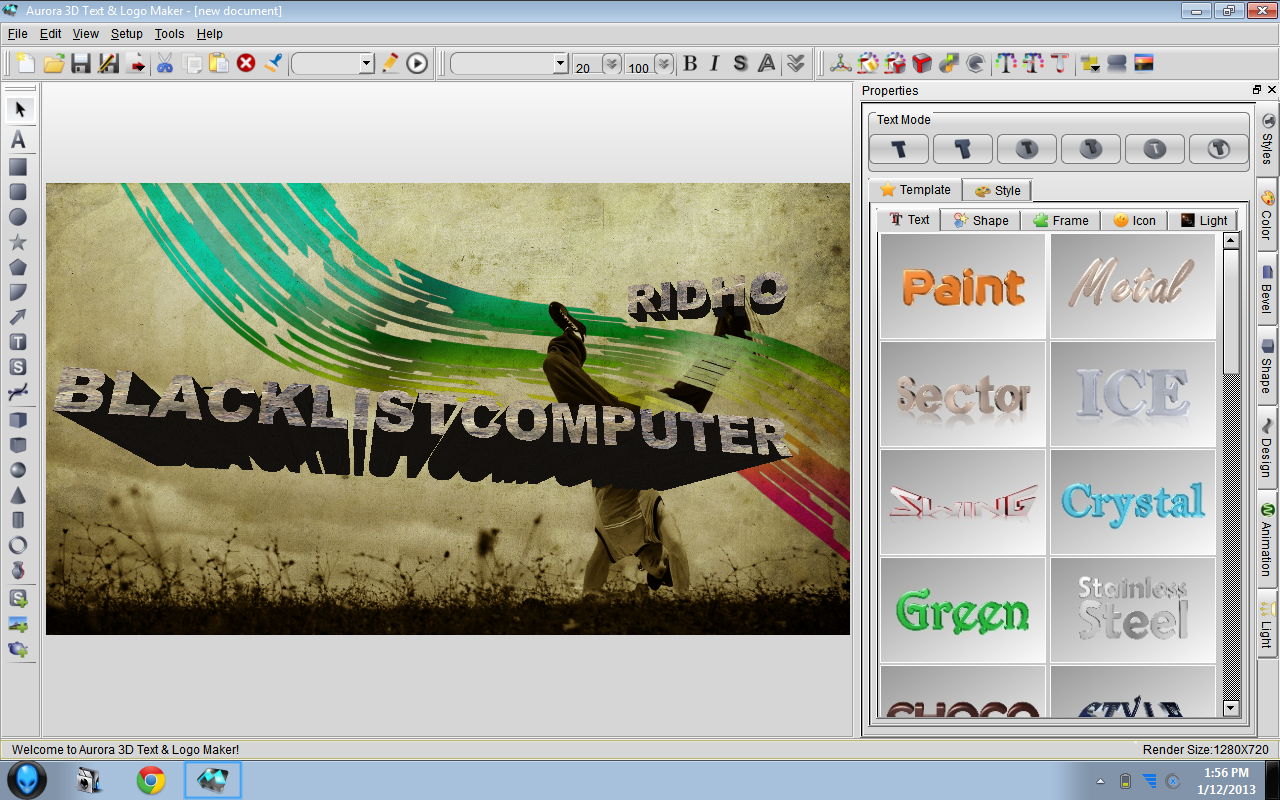Toggle italic text formatting
Viewport: 1280px width, 800px height.
714,63
